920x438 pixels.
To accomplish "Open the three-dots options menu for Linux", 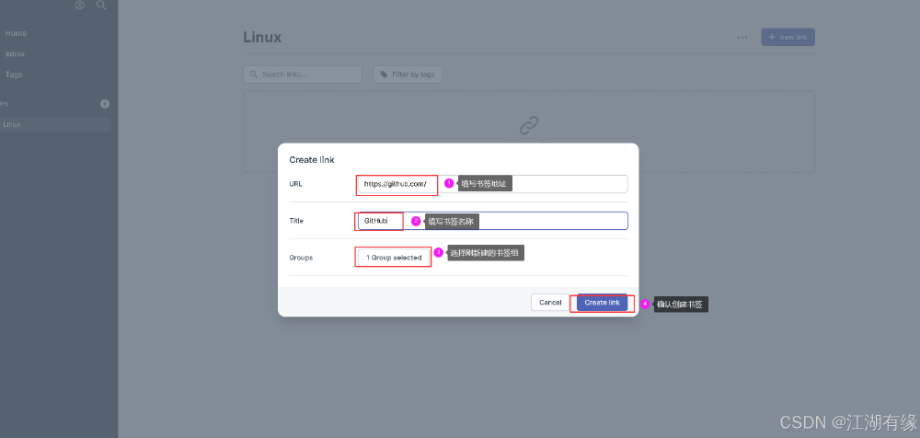I will pos(742,37).
